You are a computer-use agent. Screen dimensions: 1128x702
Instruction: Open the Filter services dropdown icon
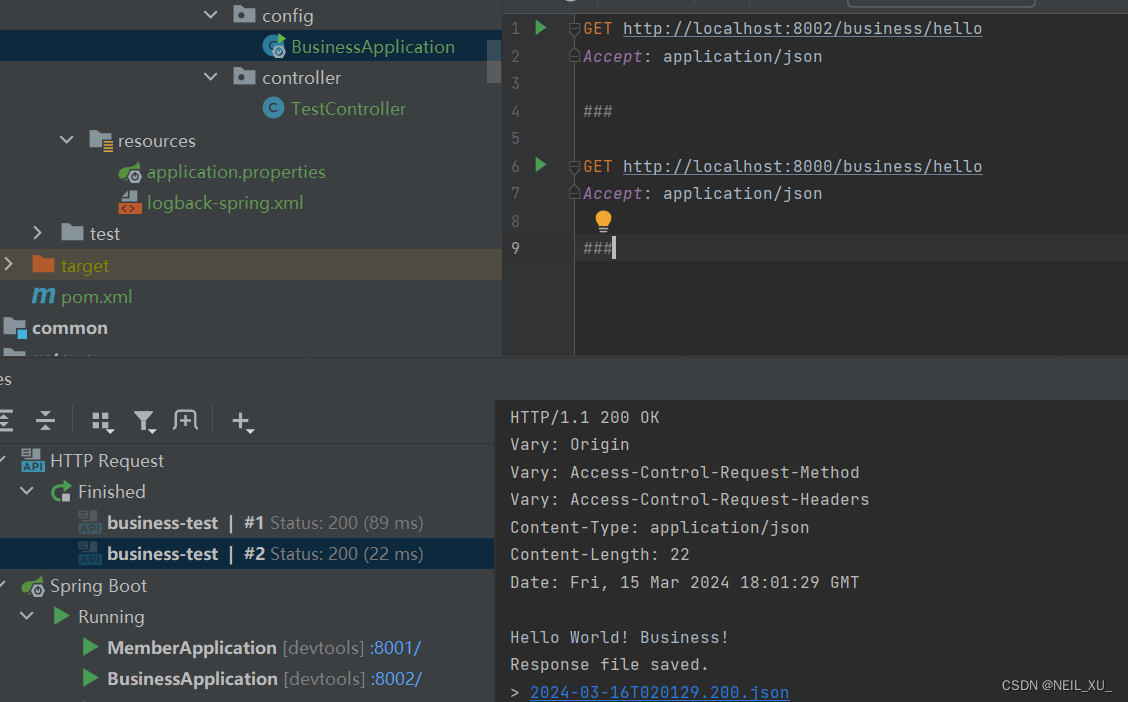[145, 421]
